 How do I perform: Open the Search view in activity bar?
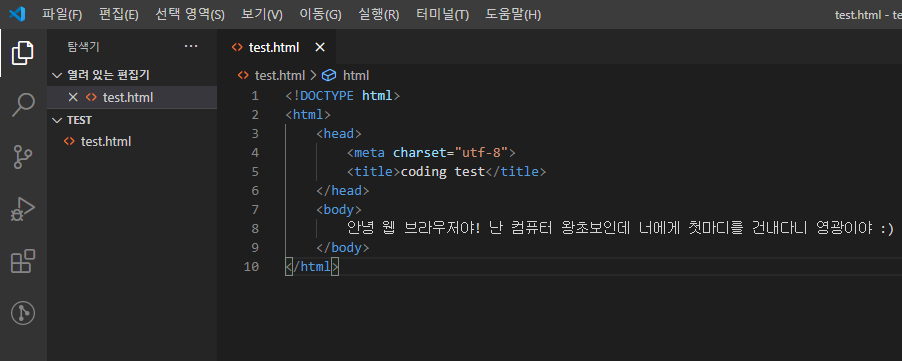click(23, 105)
